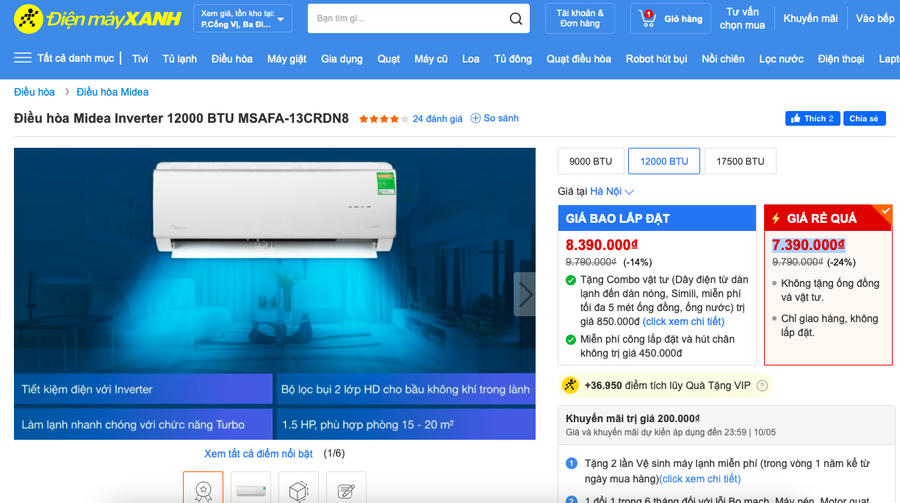Open the Loa category

(x=471, y=59)
